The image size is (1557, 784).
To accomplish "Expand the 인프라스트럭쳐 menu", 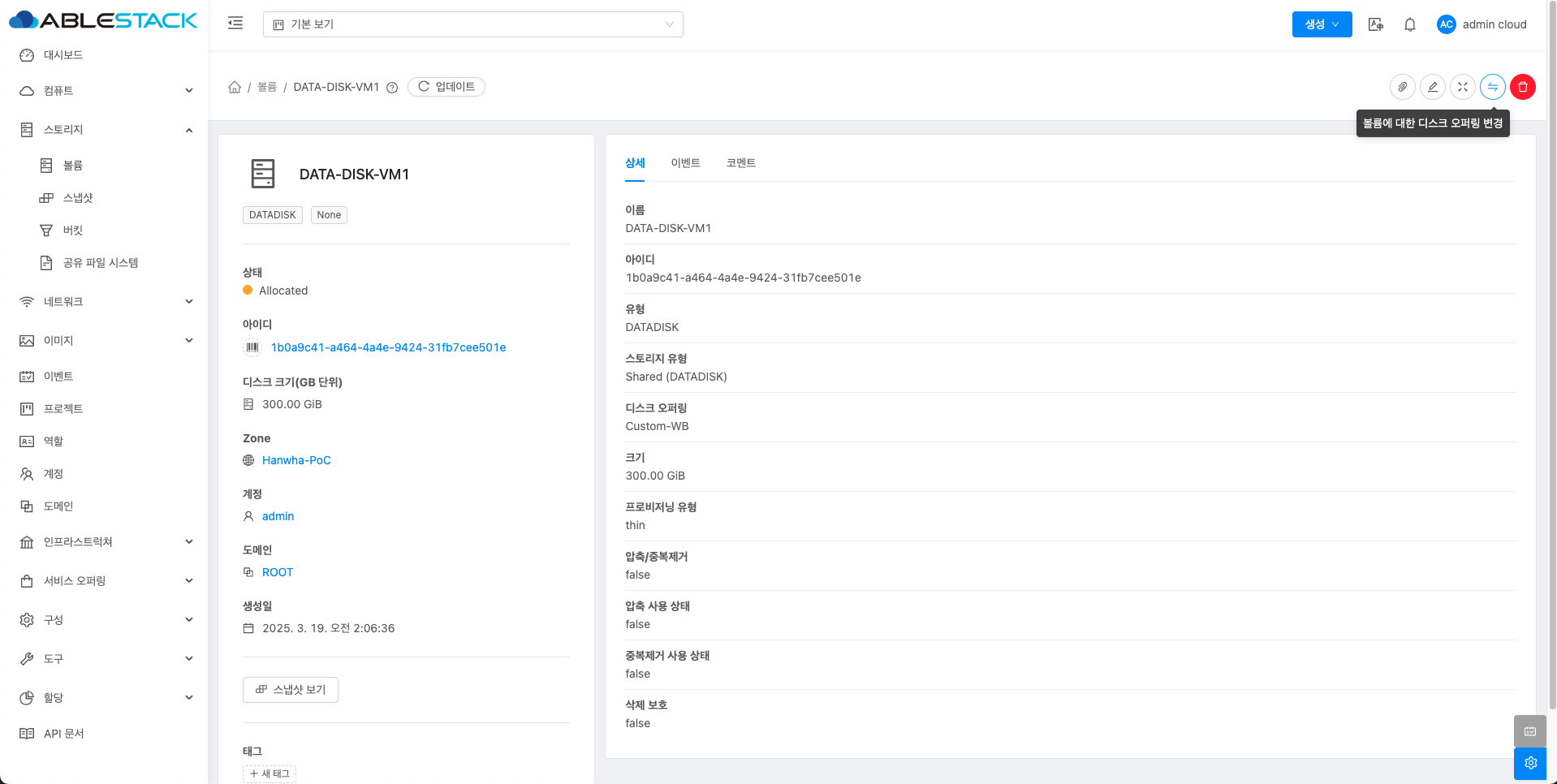I will (106, 542).
